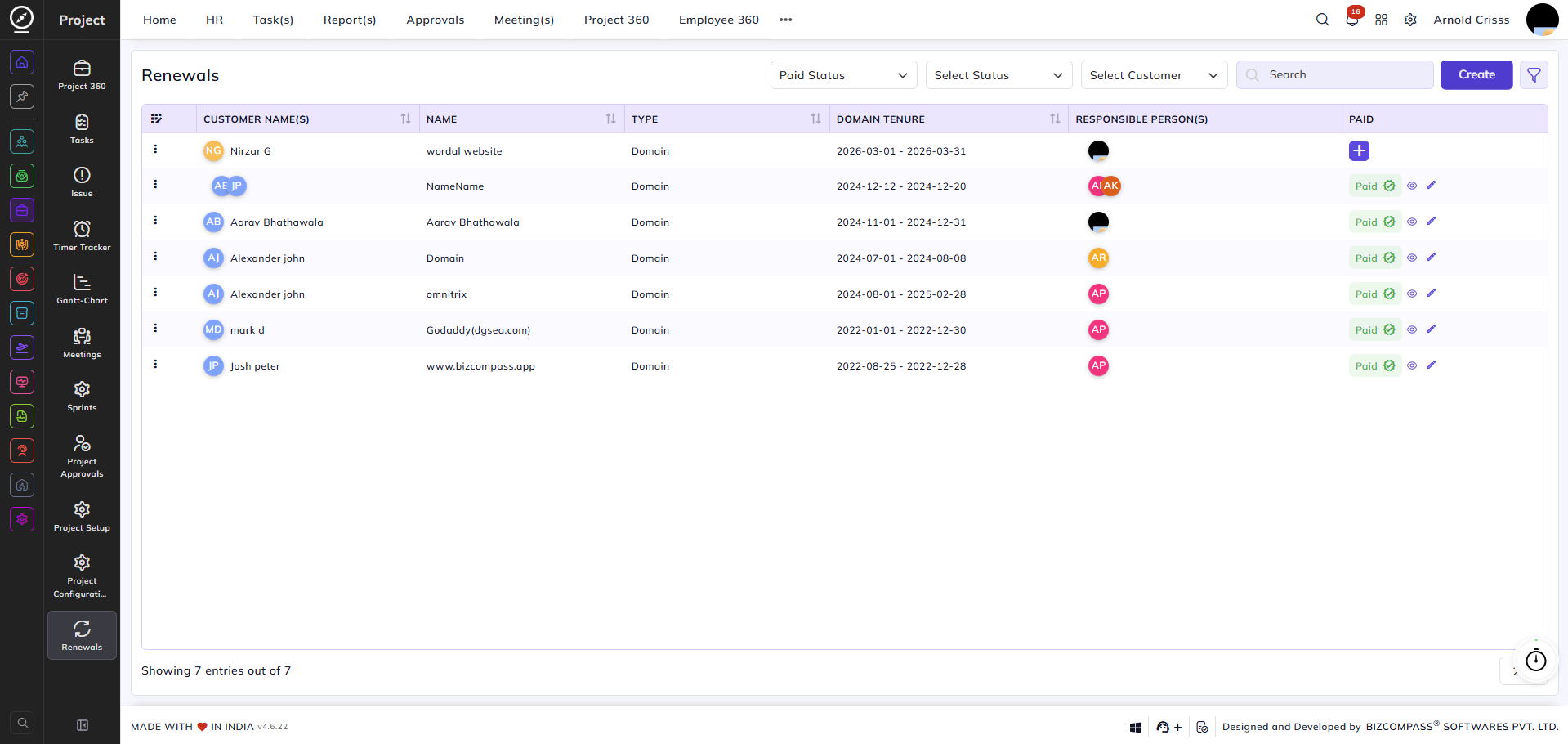The image size is (1568, 744).
Task: Add payment with plus icon for Nirzar G
Action: [1359, 150]
